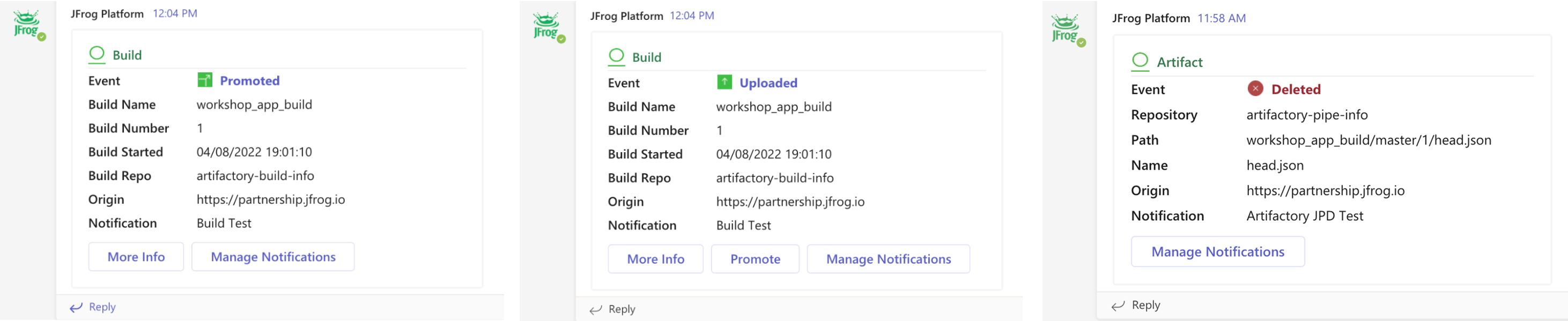Click Origin URL in the Promoted card

pos(270,199)
